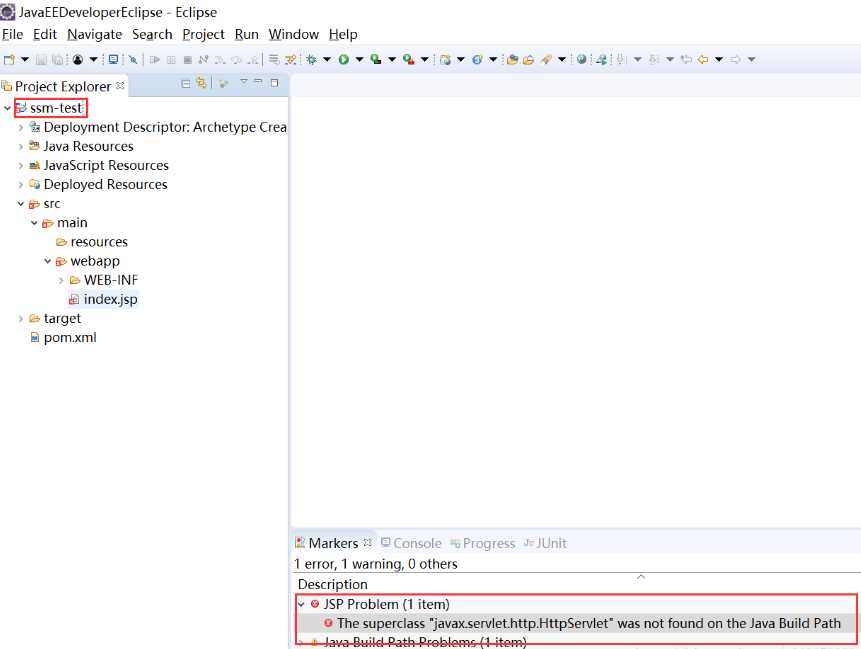Click the New Server wizard icon

point(445,59)
